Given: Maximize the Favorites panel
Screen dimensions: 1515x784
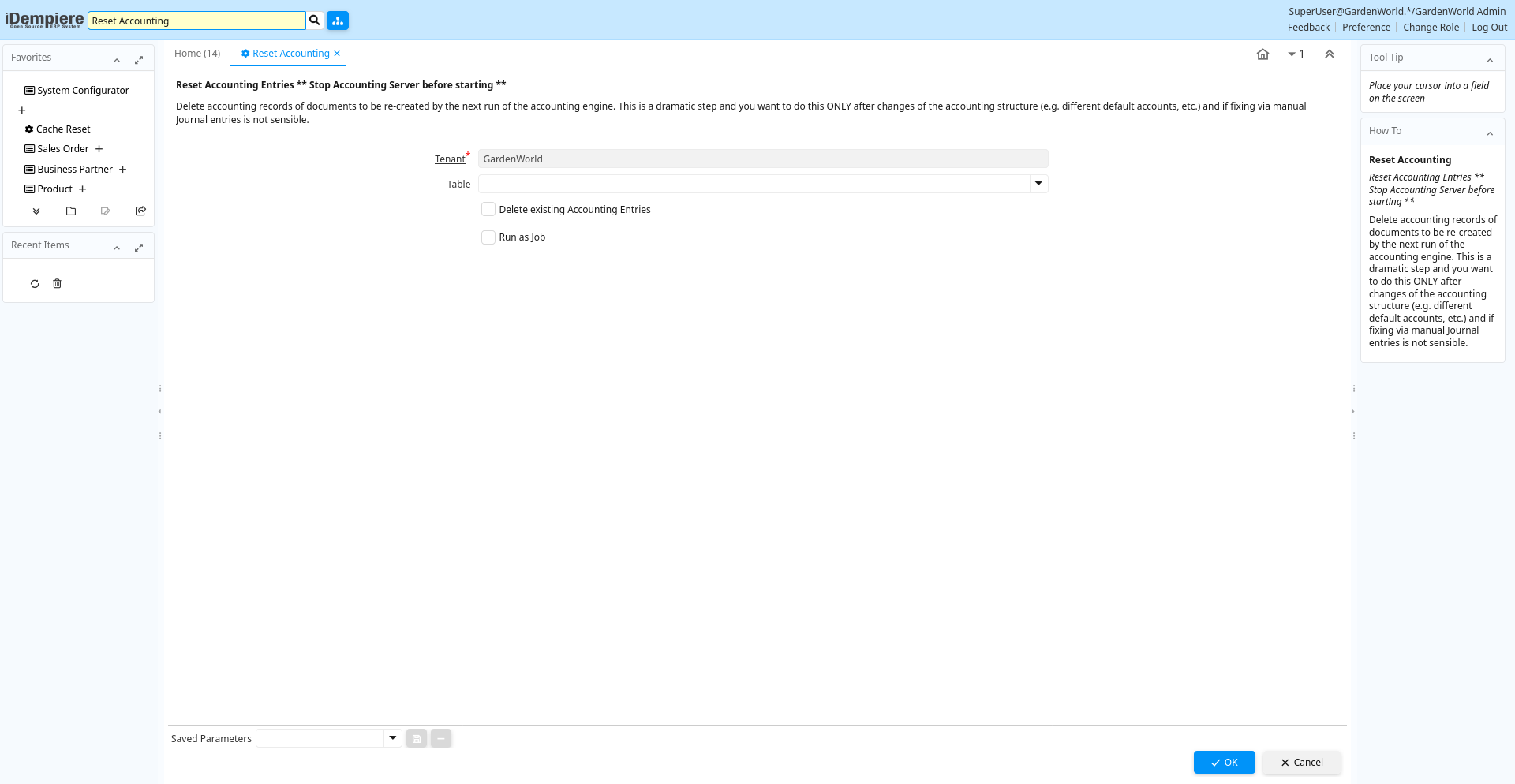Looking at the screenshot, I should [x=139, y=60].
